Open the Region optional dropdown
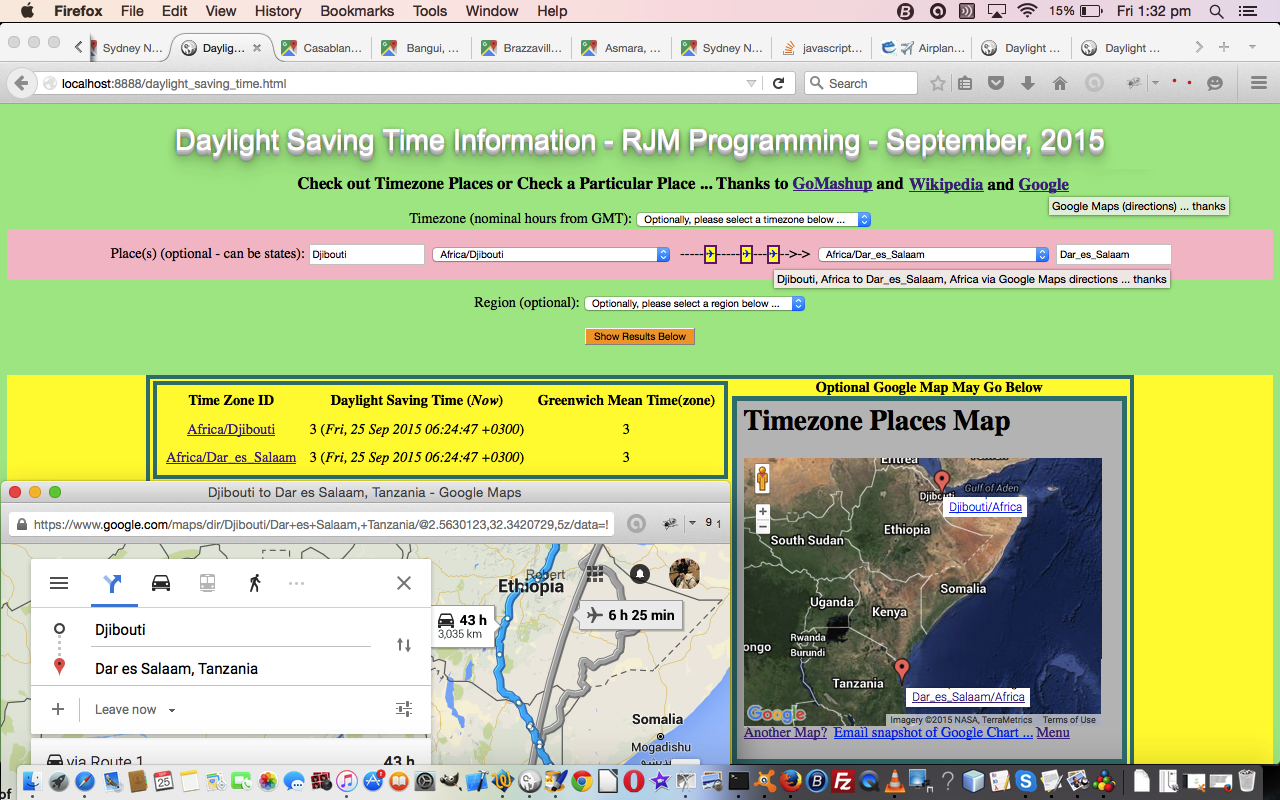1280x800 pixels. (694, 303)
